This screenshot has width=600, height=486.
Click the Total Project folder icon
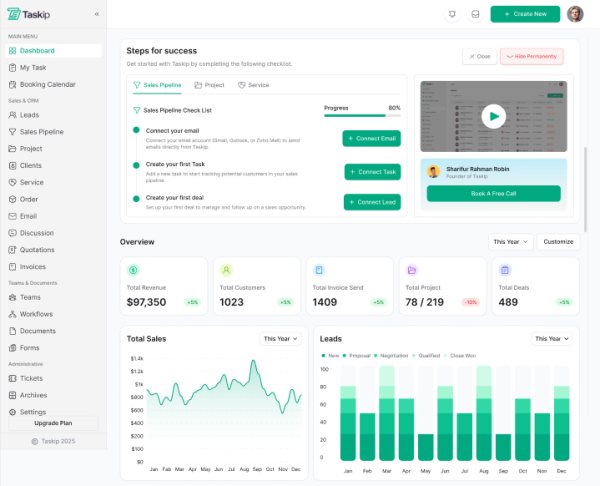(412, 270)
